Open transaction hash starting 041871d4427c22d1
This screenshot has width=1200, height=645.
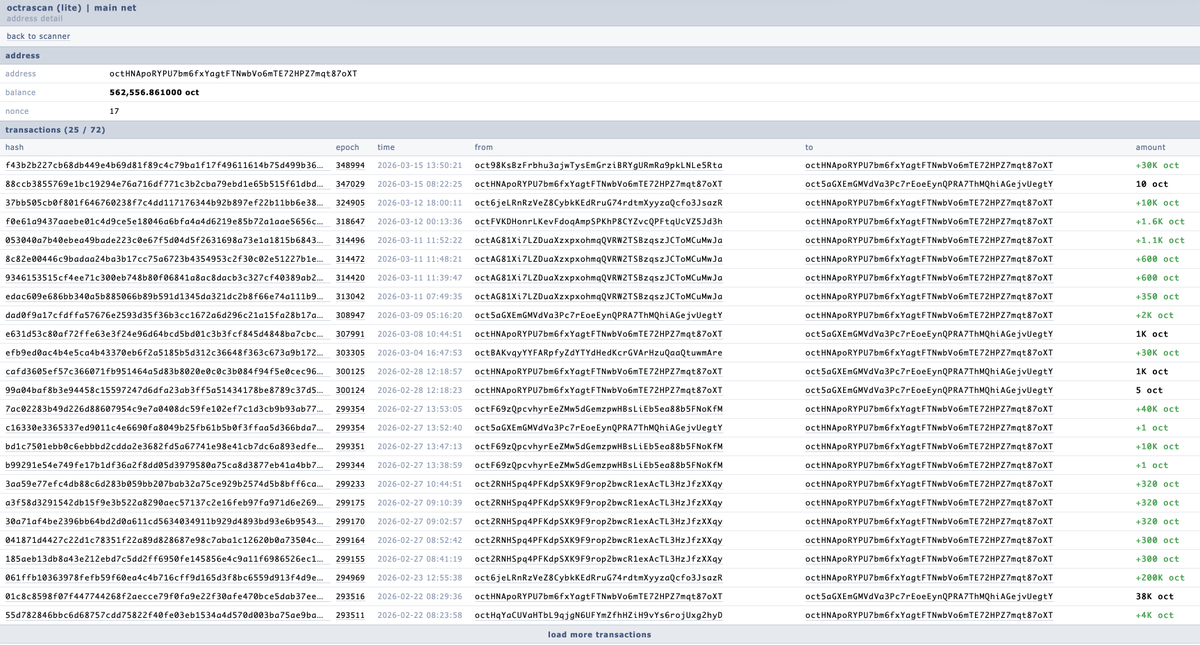165,540
